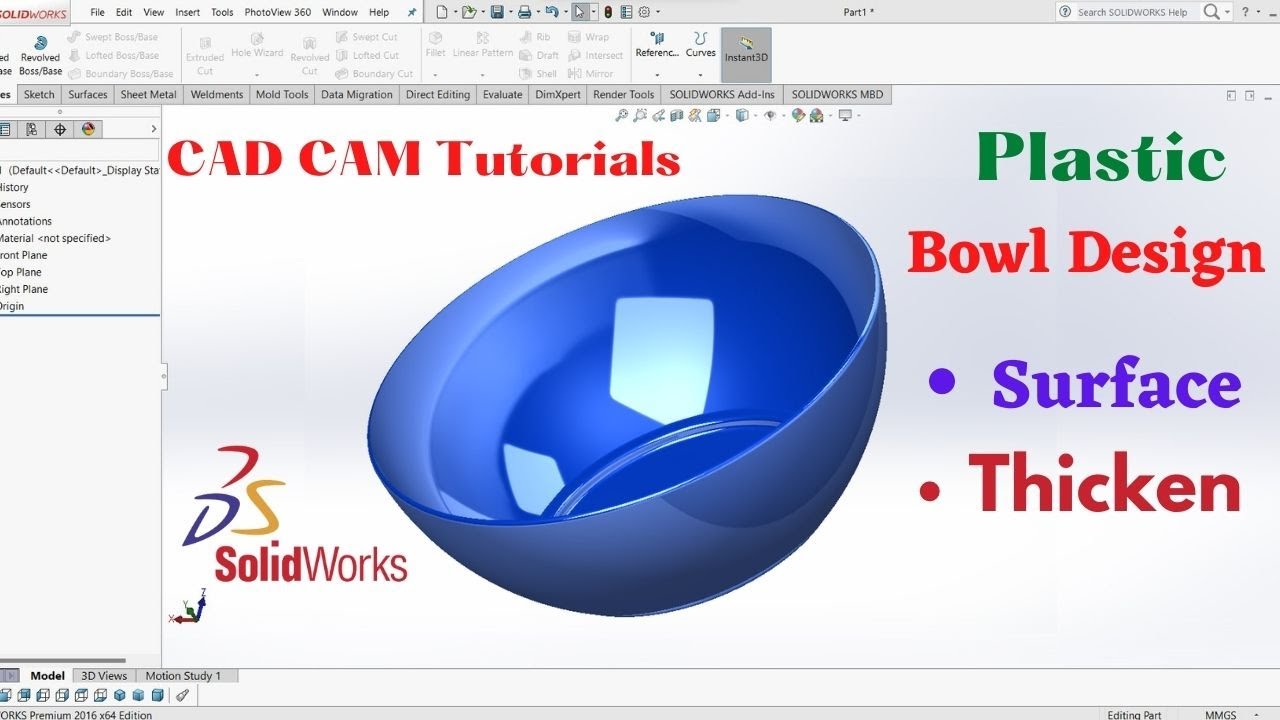Screen dimensions: 1280x720
Task: Switch to the Surfaces tab
Action: (x=88, y=94)
